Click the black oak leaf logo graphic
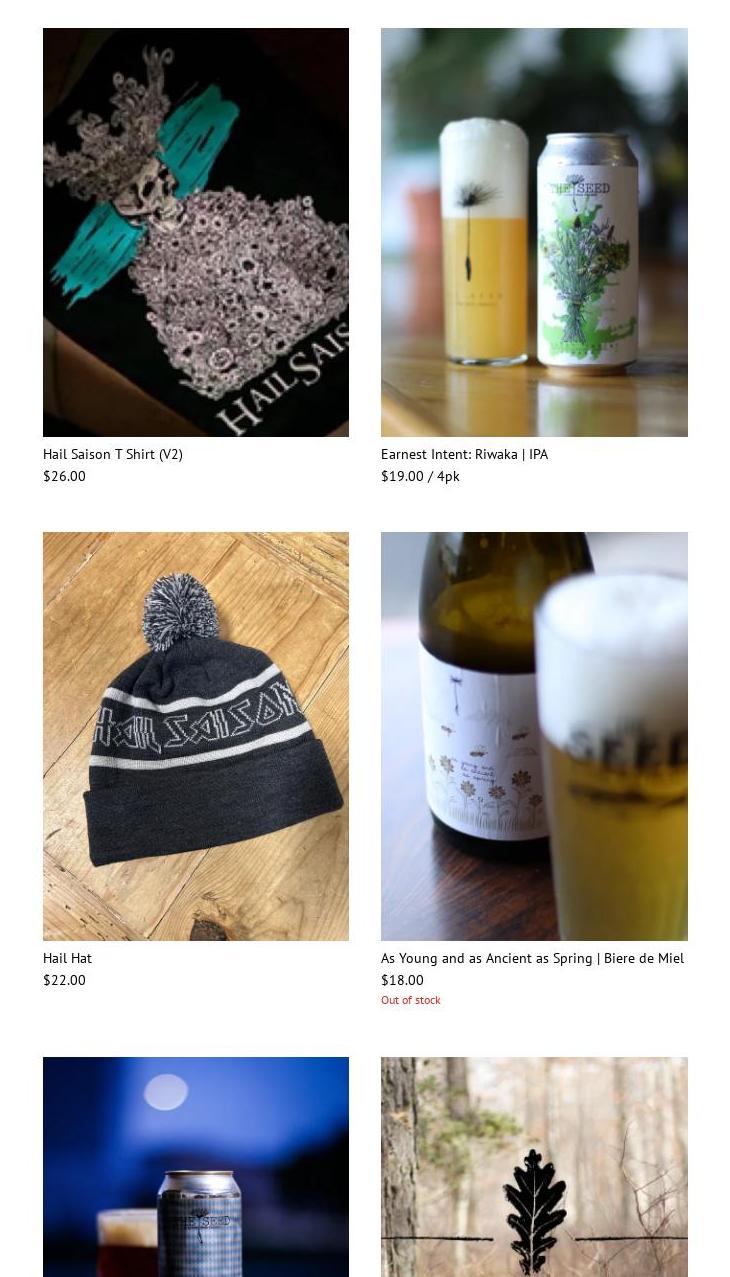Viewport: 730px width, 1277px height. coord(535,1210)
